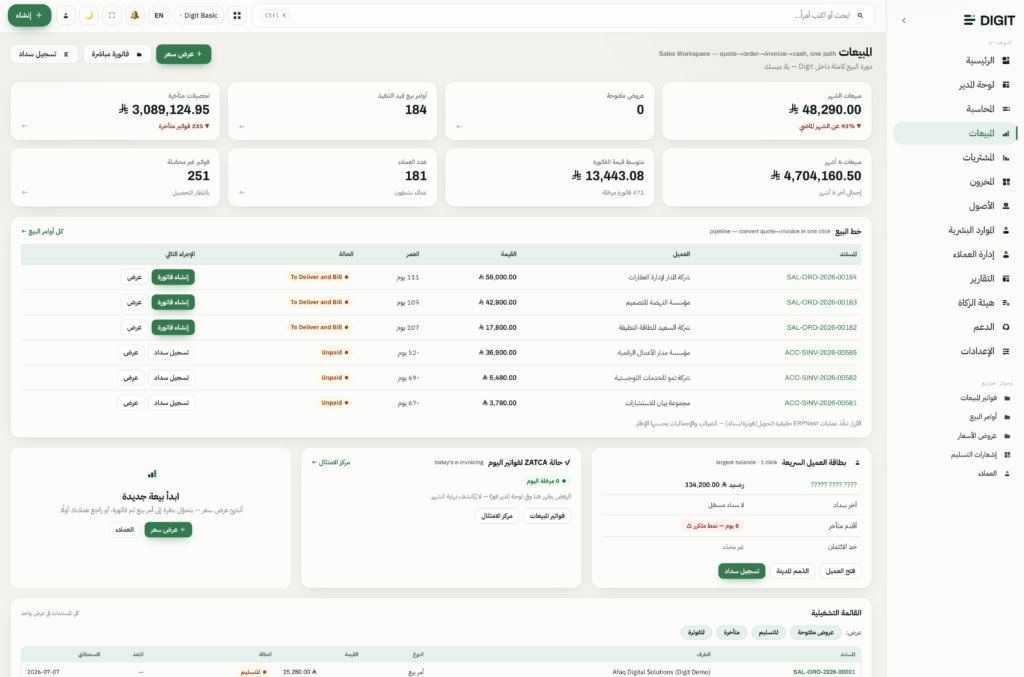Open arrow on تحصيلات متأخرة card

(25, 126)
